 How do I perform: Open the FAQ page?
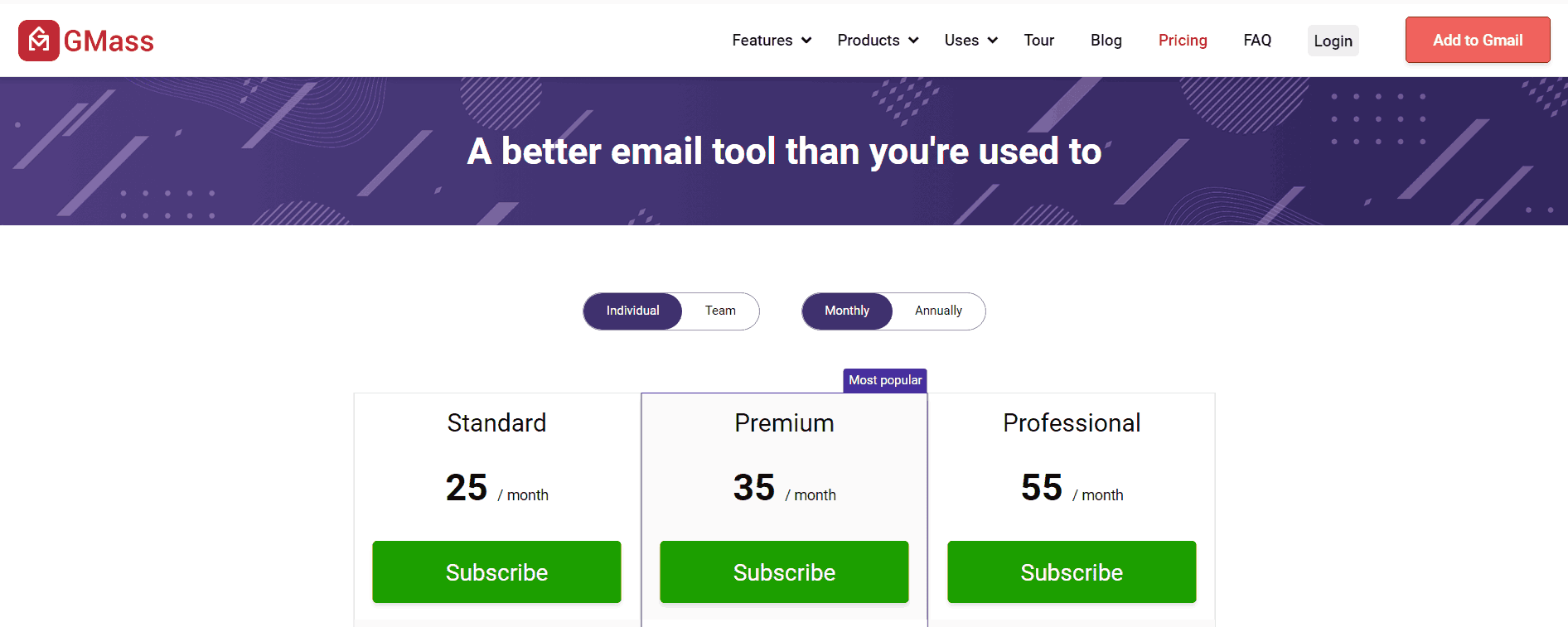(1257, 41)
